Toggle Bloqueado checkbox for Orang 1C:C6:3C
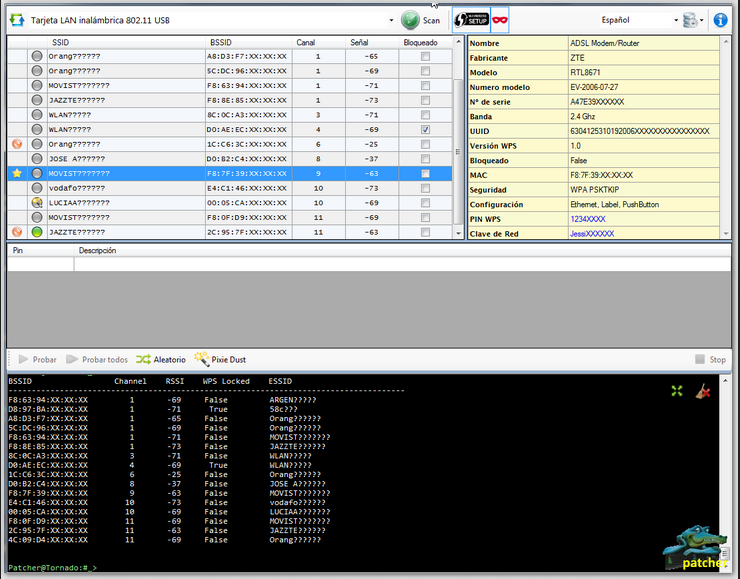Screen dimensions: 740x579 pyautogui.click(x=425, y=144)
